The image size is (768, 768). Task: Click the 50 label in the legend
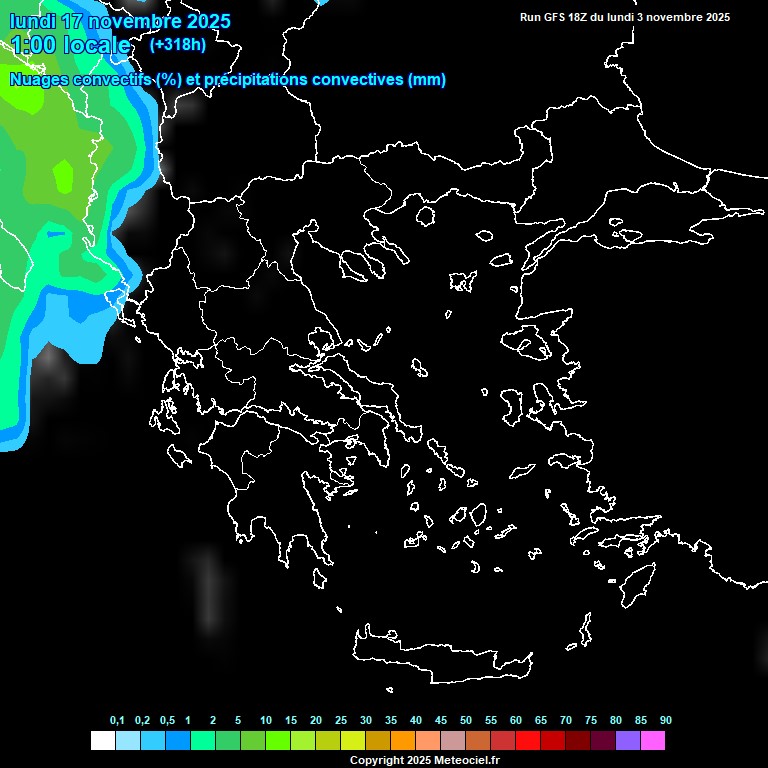[x=466, y=720]
